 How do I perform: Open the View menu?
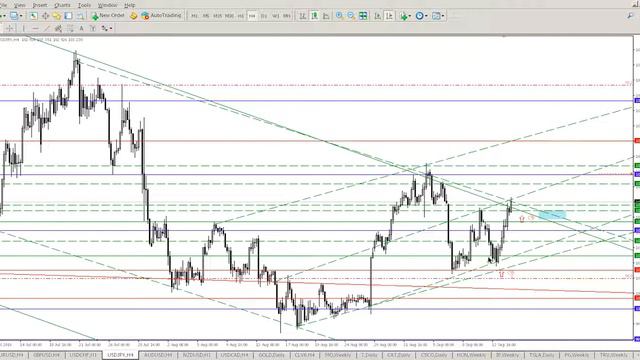(19, 5)
